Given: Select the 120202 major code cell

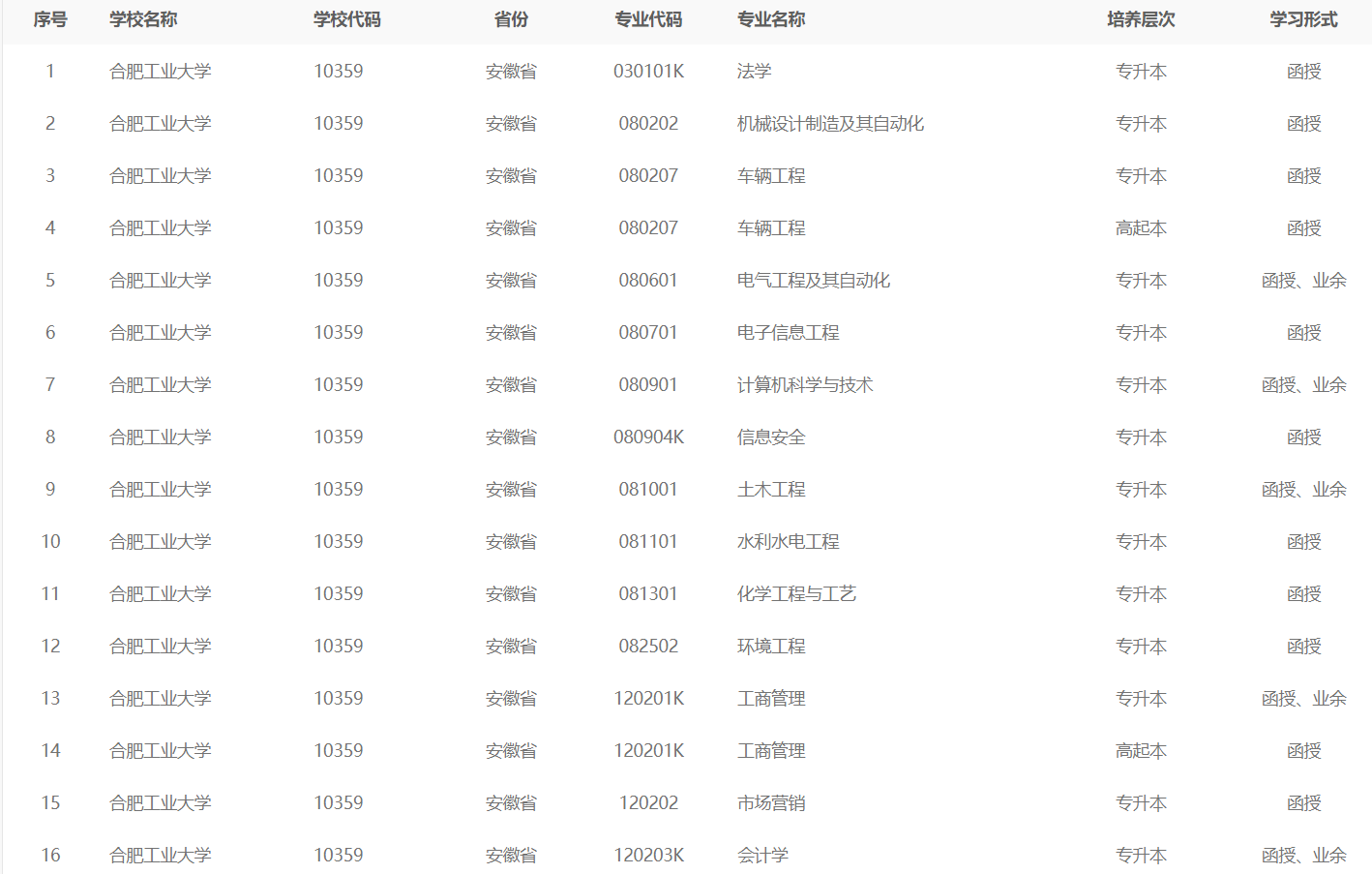Looking at the screenshot, I should [x=648, y=803].
